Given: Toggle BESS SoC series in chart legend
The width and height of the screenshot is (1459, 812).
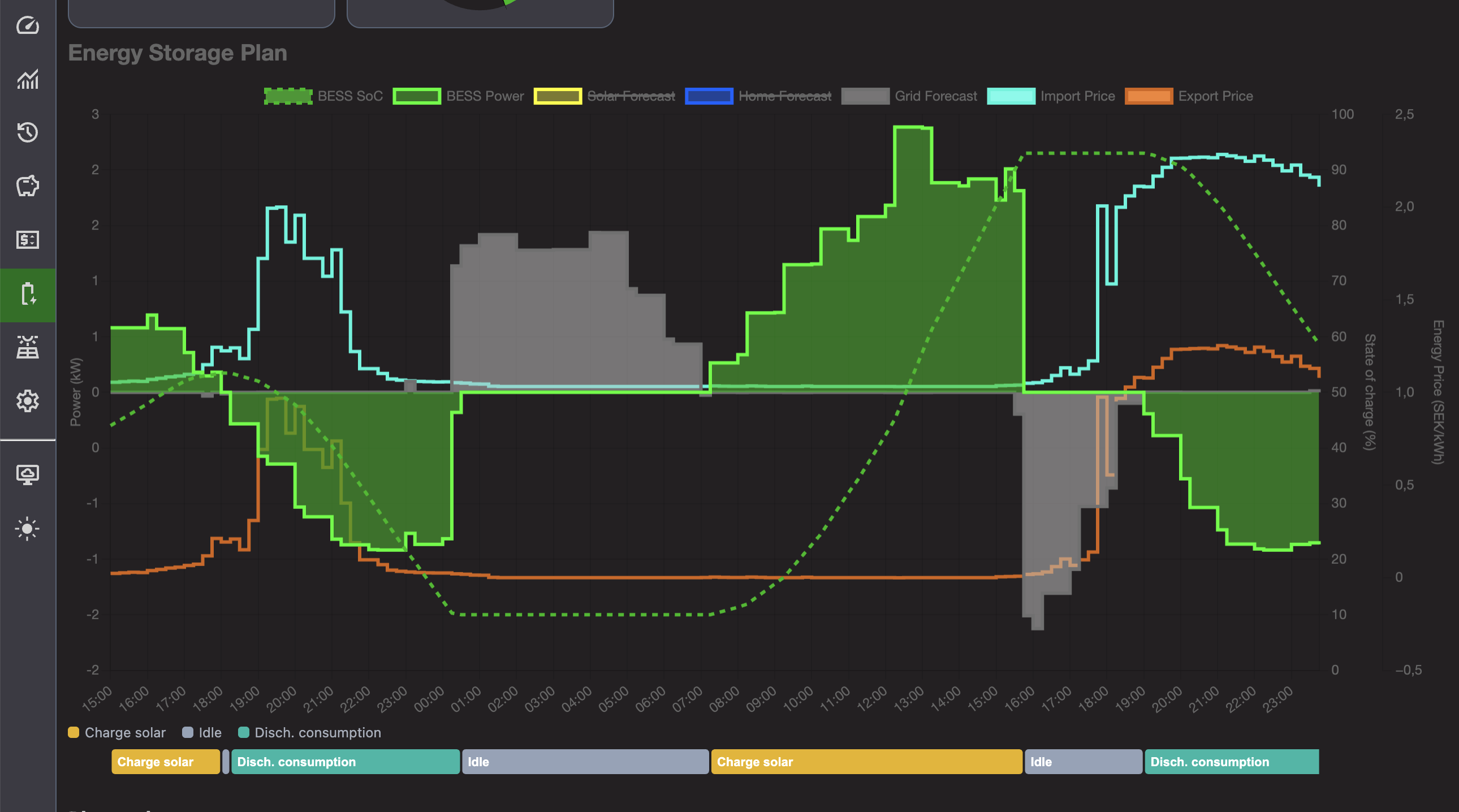Looking at the screenshot, I should (323, 96).
